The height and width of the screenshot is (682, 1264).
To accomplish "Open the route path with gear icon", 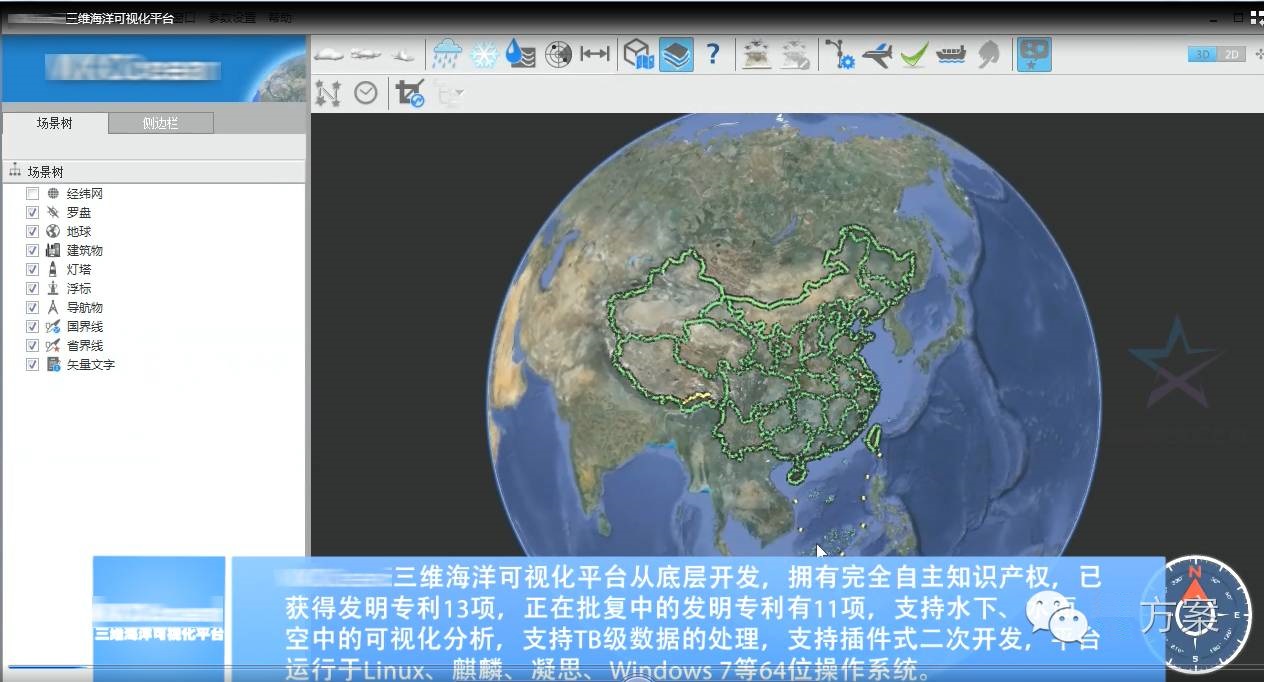I will coord(840,54).
